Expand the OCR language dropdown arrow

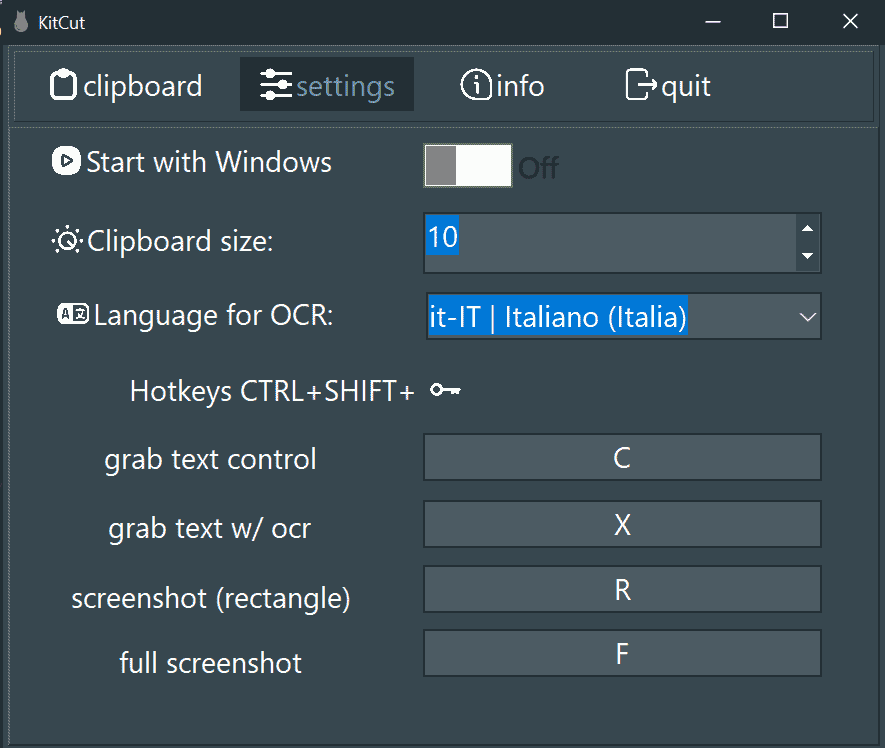(808, 317)
